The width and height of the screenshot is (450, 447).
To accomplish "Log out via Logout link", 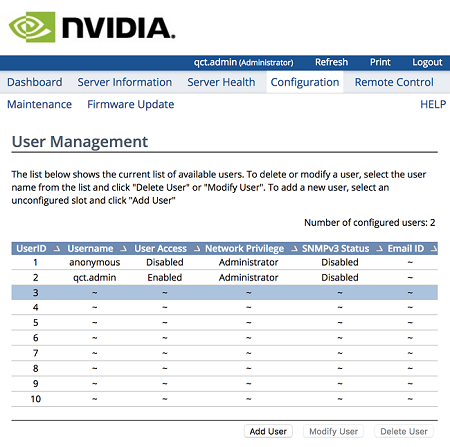I will [427, 62].
